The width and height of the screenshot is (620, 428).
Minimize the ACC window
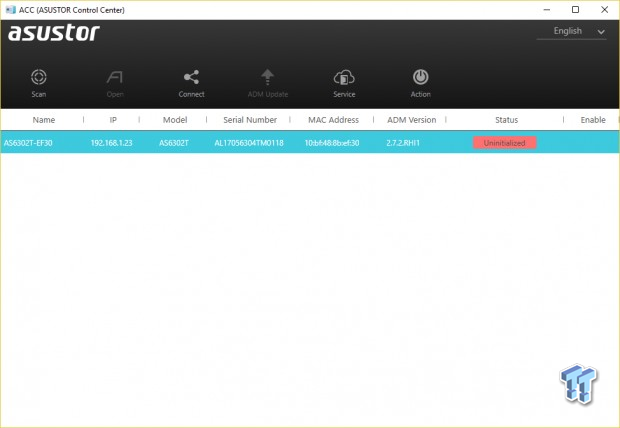click(547, 9)
